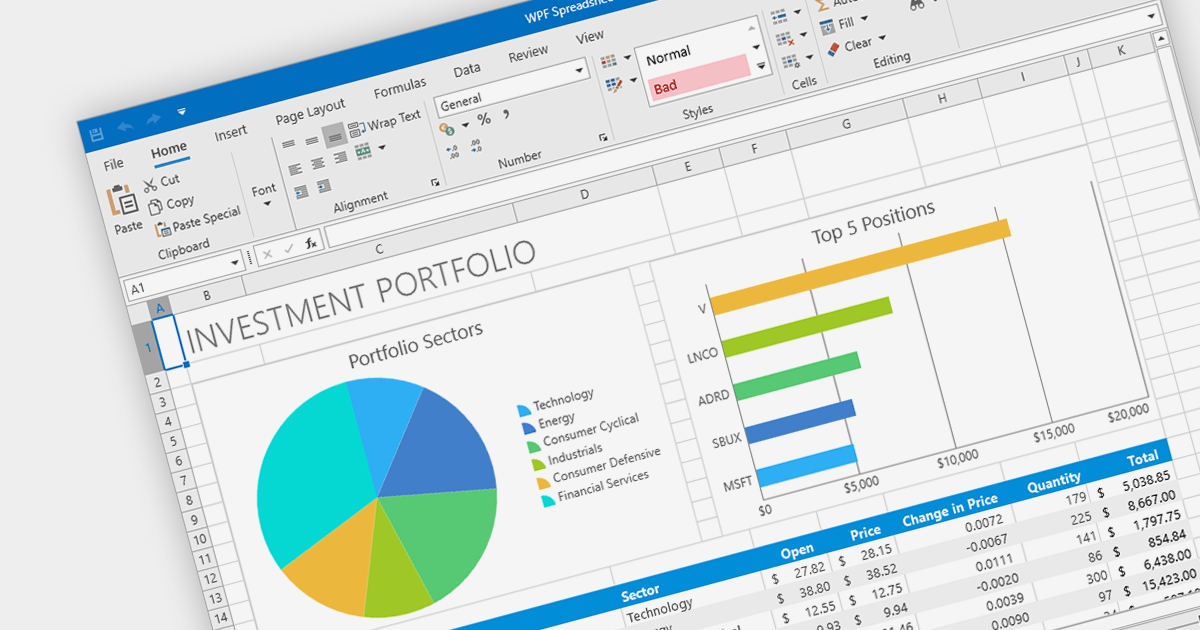Click the formula bar cancel X
This screenshot has height=630, width=1200.
[268, 254]
